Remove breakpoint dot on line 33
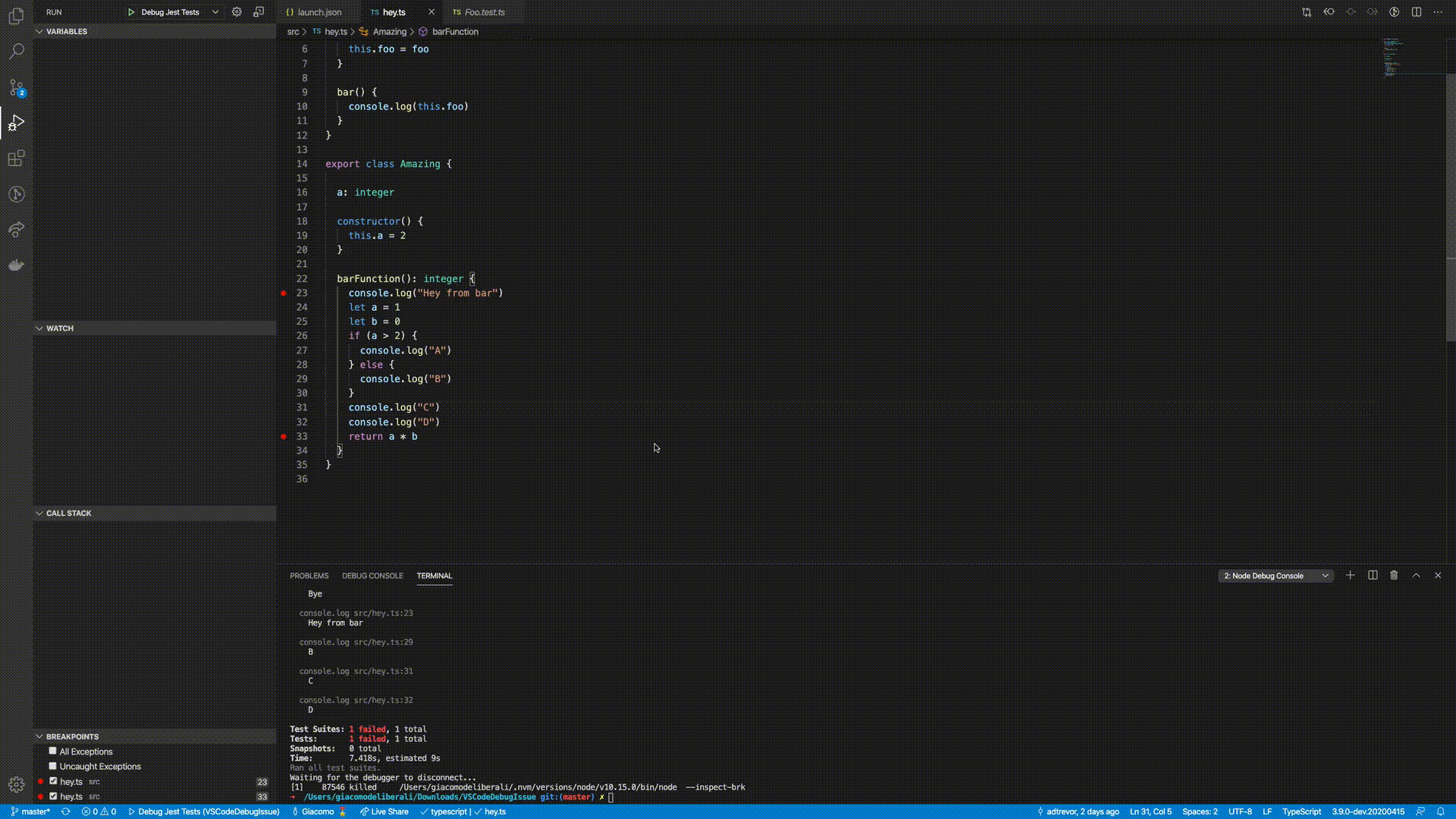Screen dimensions: 1456x819 pos(284,437)
